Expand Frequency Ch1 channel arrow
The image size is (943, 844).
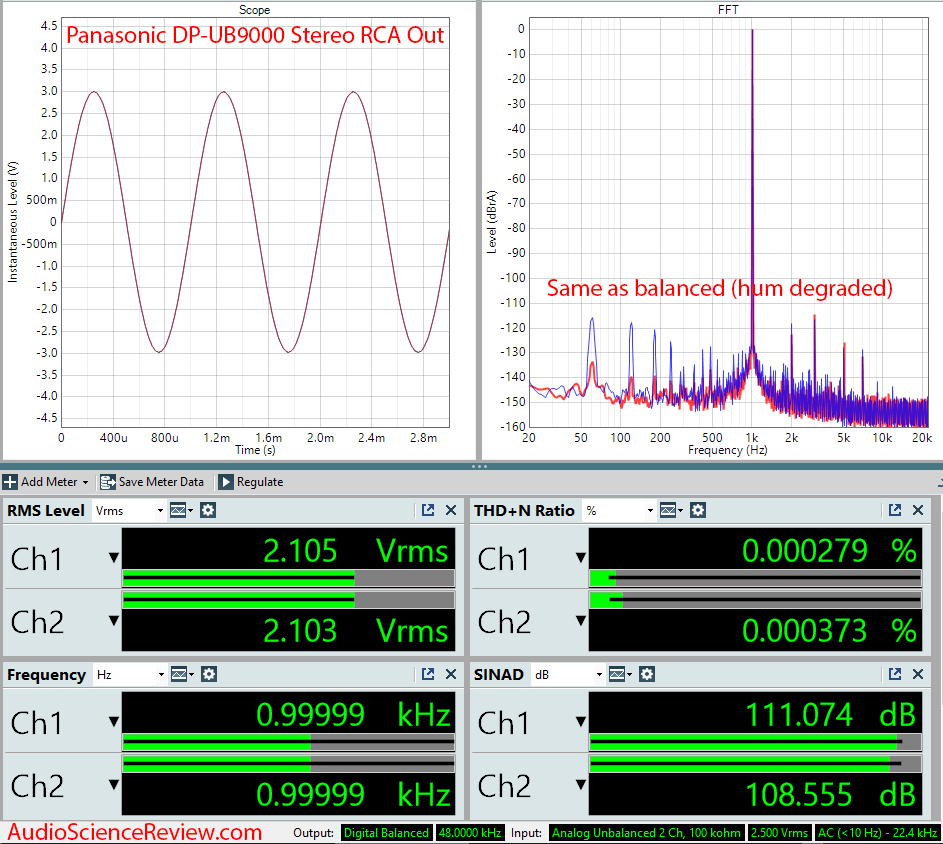pos(114,721)
